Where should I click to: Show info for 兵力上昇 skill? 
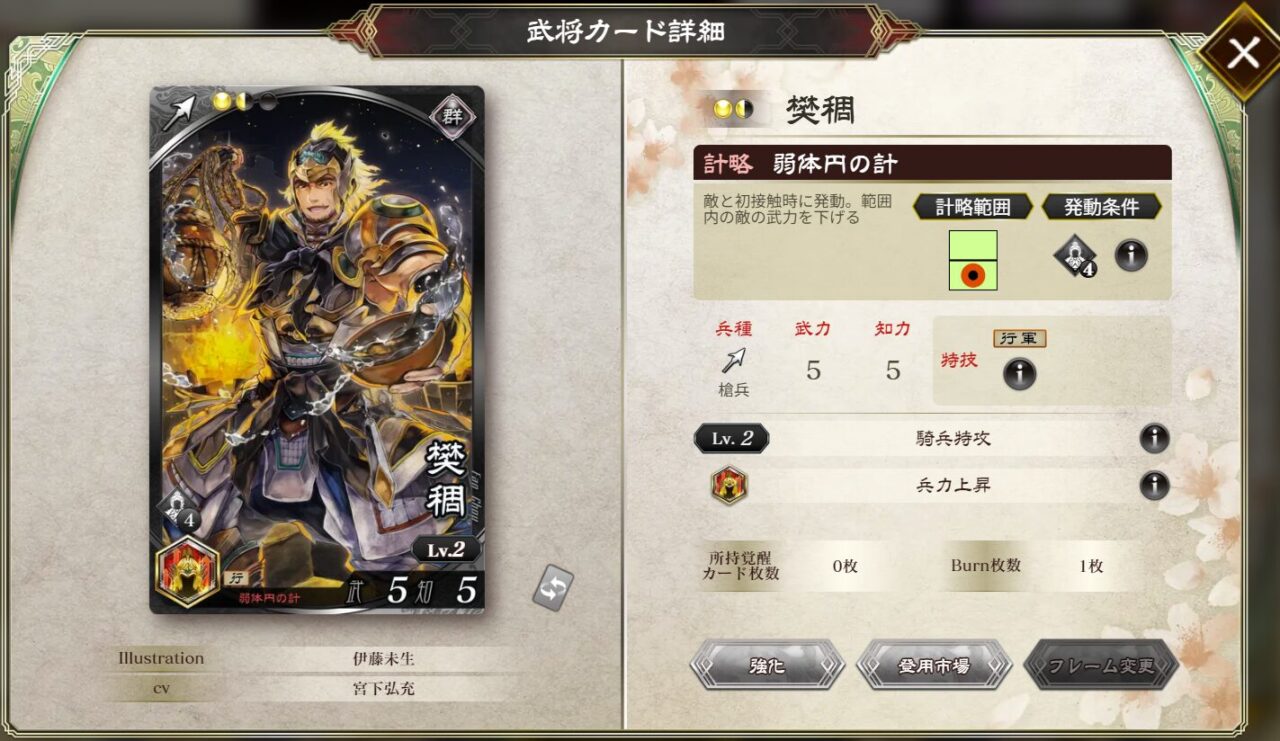[1154, 486]
